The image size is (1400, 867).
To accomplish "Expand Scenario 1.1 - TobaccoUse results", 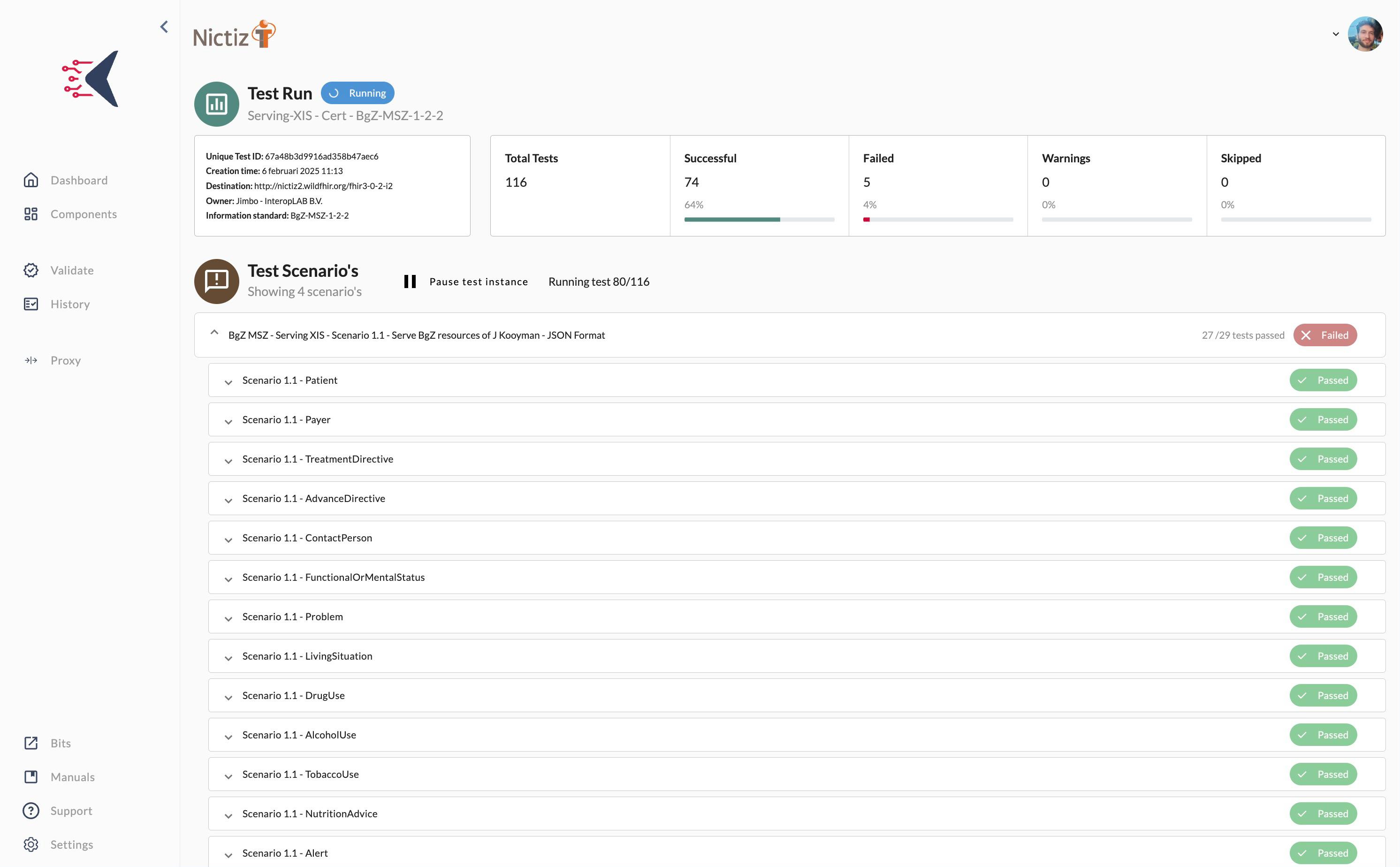I will [x=229, y=775].
